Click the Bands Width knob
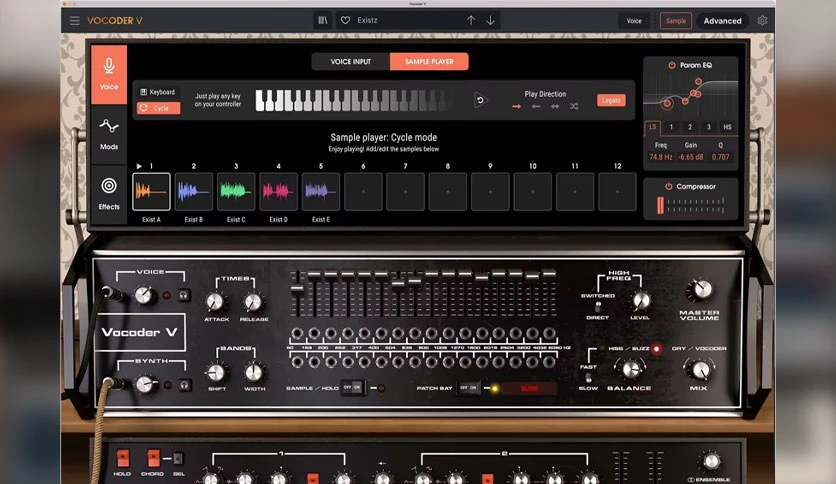 pyautogui.click(x=254, y=372)
